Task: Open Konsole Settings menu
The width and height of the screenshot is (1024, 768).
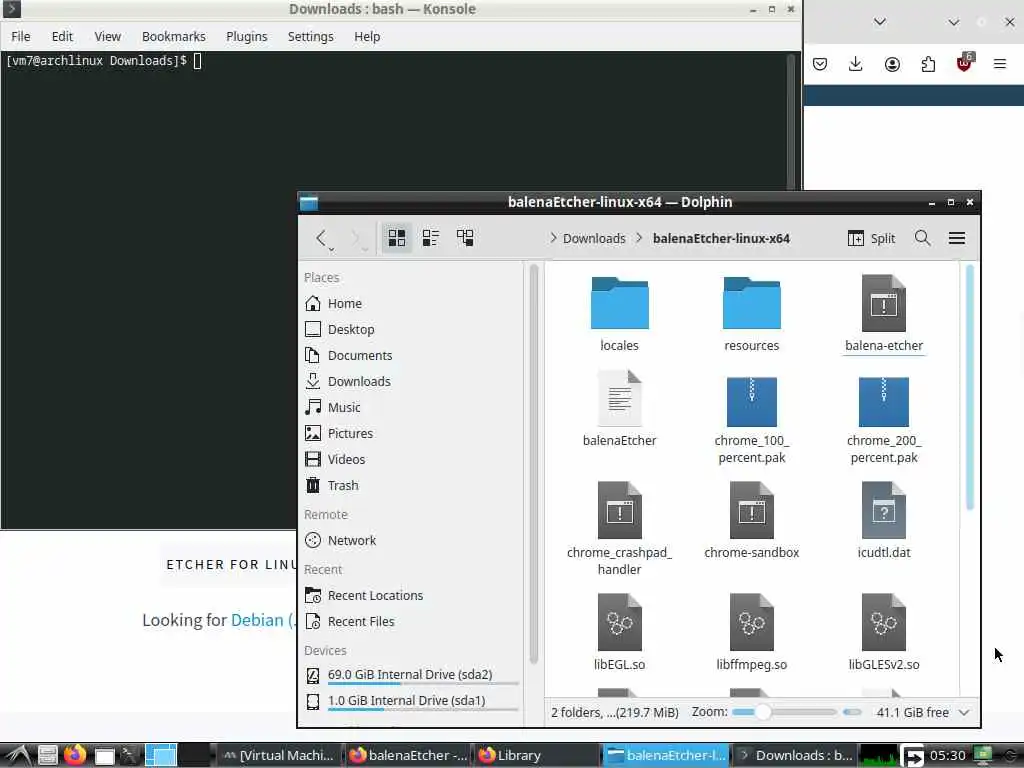Action: coord(310,37)
